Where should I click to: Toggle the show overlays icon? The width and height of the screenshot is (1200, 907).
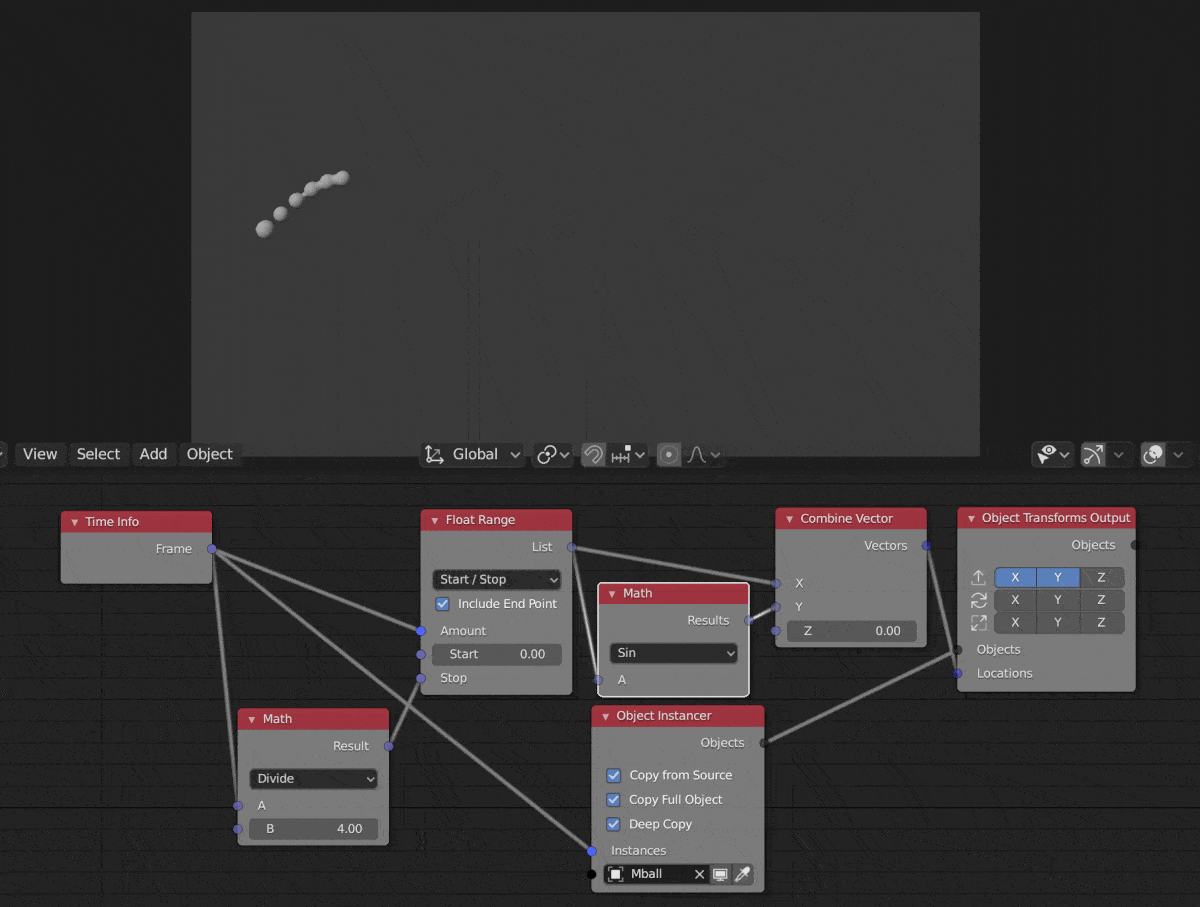[x=1153, y=455]
